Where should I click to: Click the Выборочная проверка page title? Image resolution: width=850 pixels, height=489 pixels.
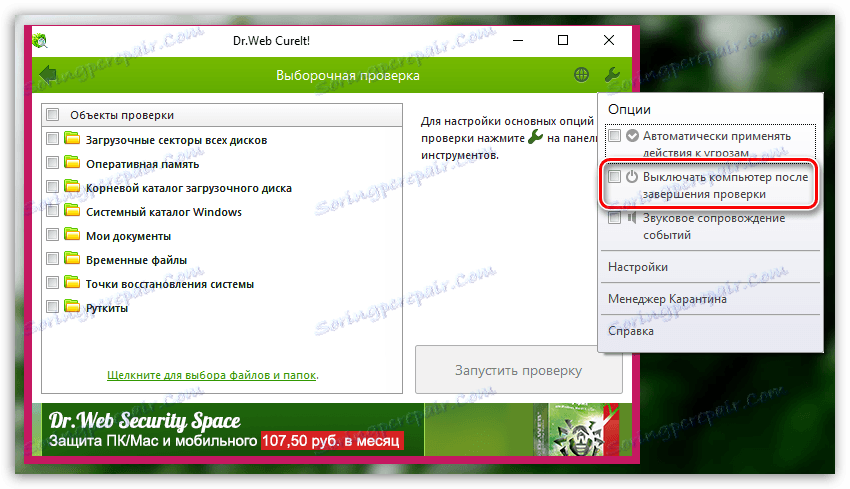347,75
